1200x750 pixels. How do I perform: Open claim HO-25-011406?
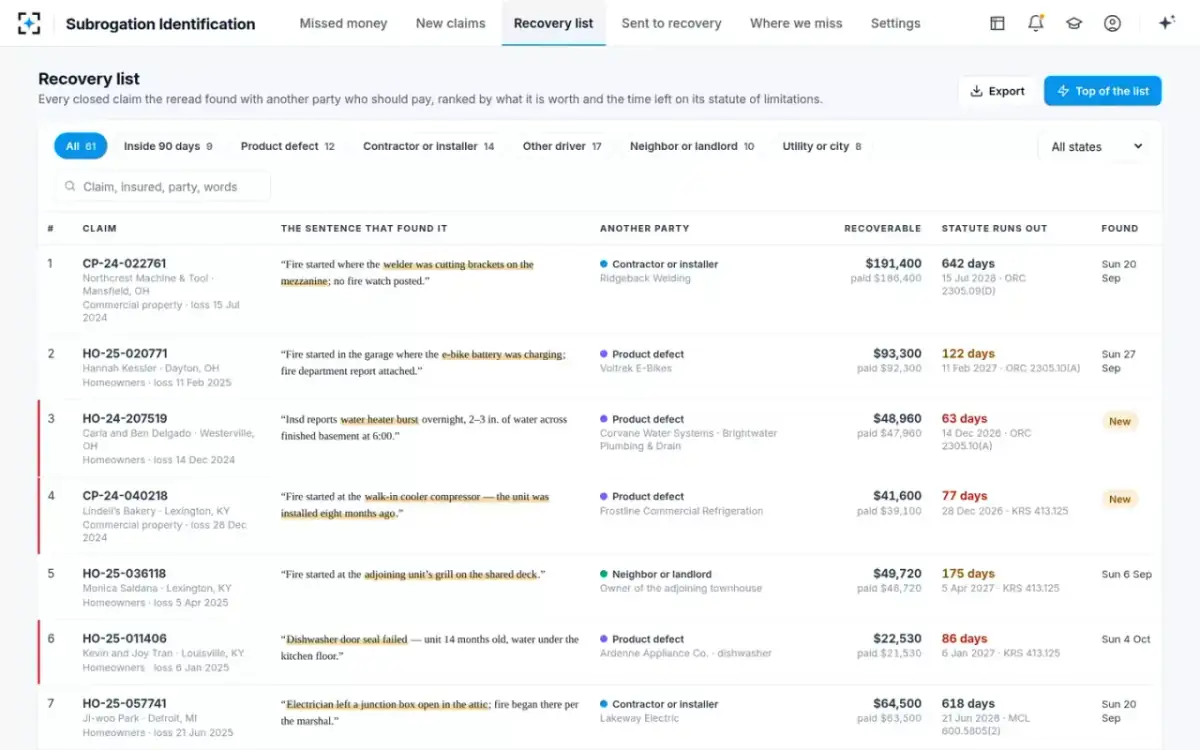(125, 639)
